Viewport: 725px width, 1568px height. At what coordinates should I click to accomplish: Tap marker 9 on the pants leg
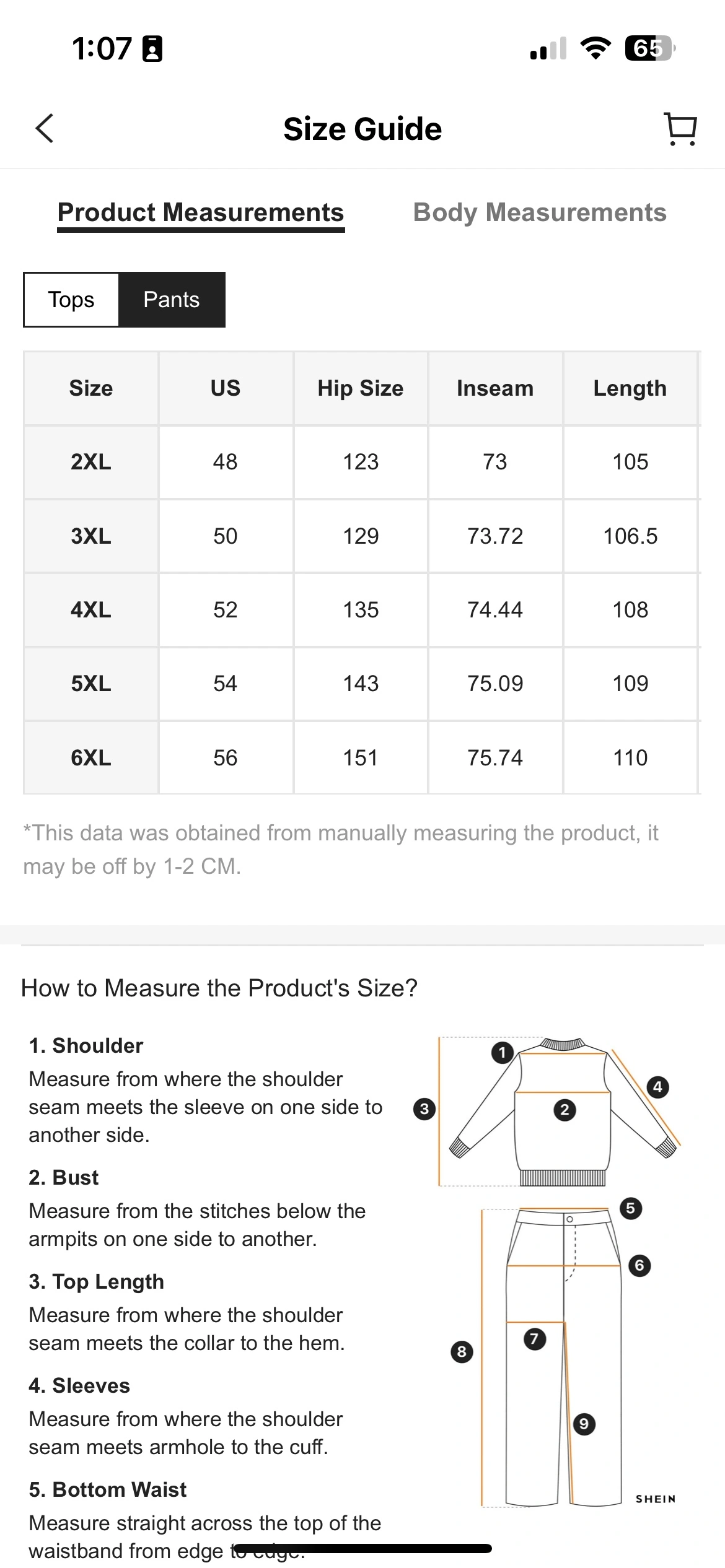[x=584, y=1424]
